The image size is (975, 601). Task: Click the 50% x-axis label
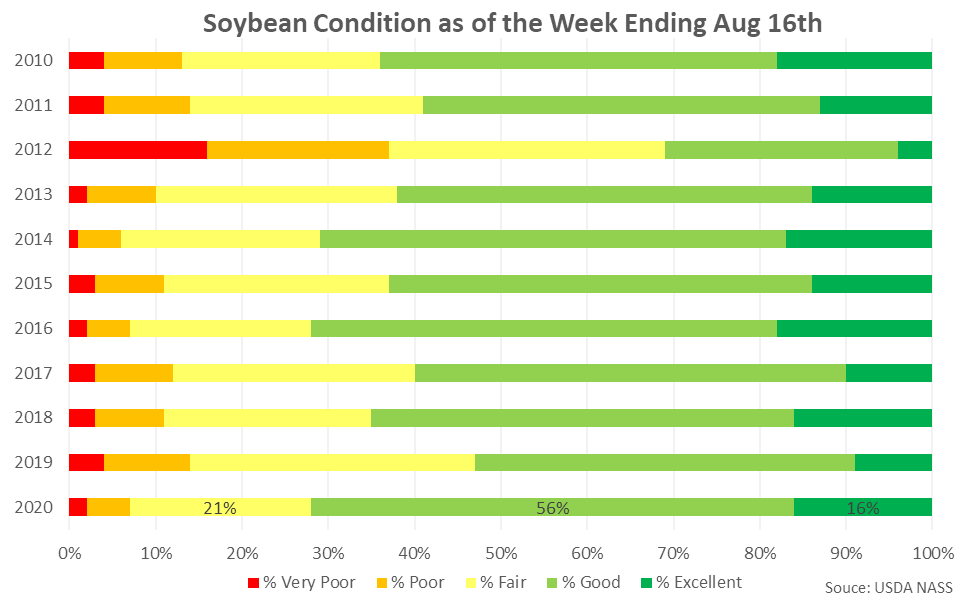pos(500,552)
